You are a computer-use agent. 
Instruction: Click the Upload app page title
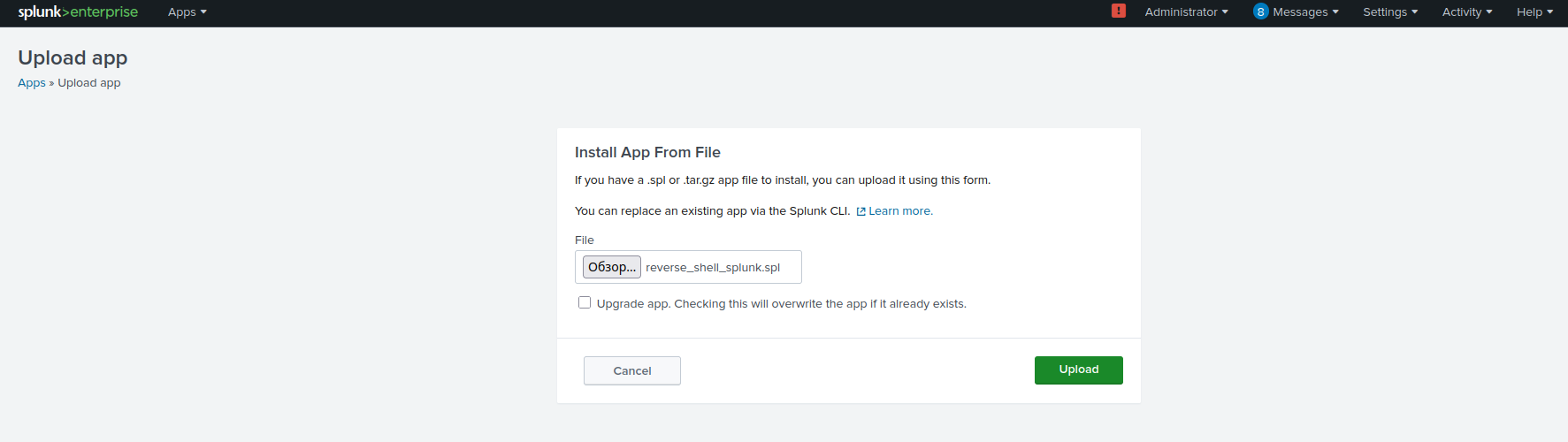[73, 58]
